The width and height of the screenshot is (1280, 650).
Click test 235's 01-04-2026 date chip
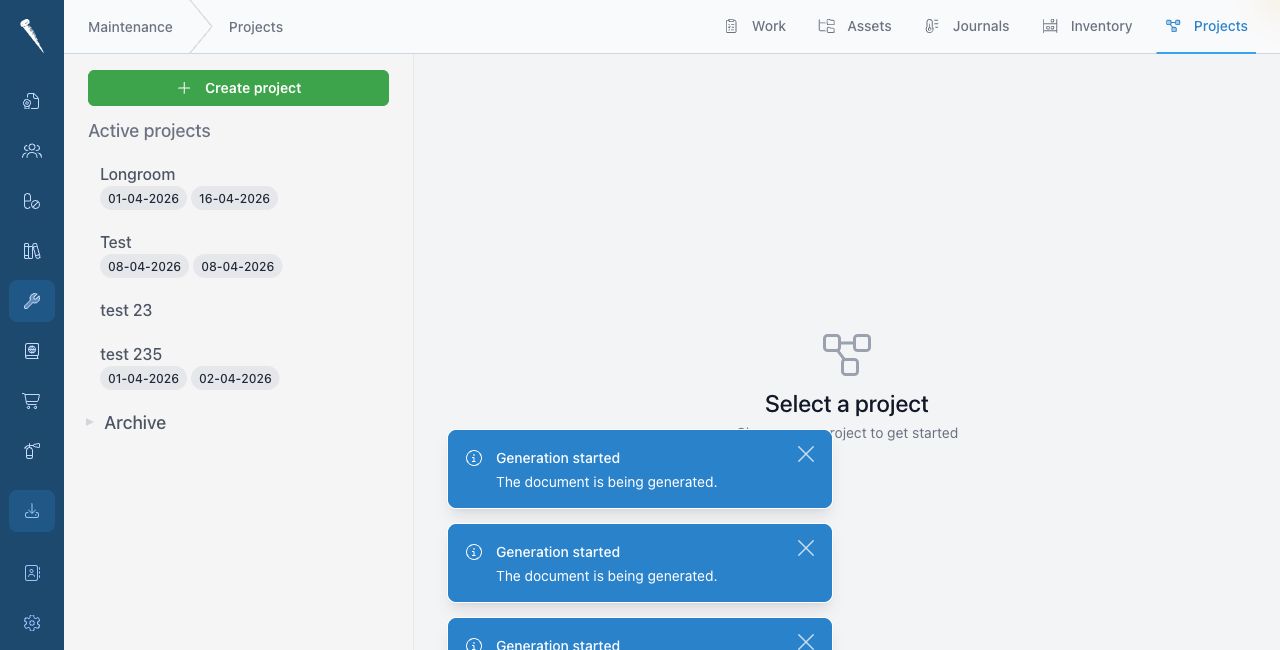coord(143,378)
